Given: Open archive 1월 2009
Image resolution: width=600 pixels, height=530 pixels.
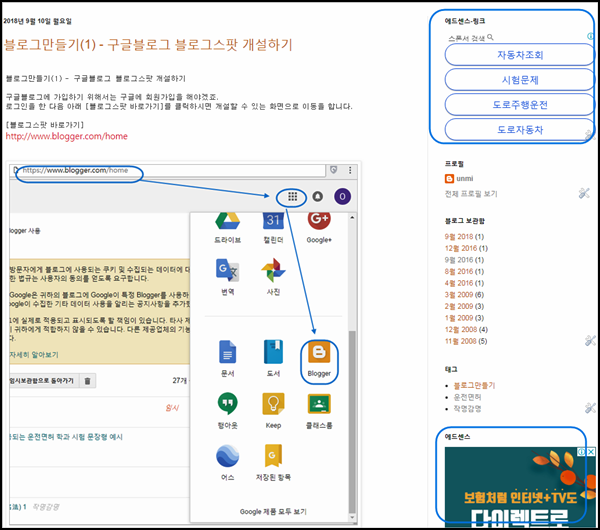Looking at the screenshot, I should click(459, 318).
